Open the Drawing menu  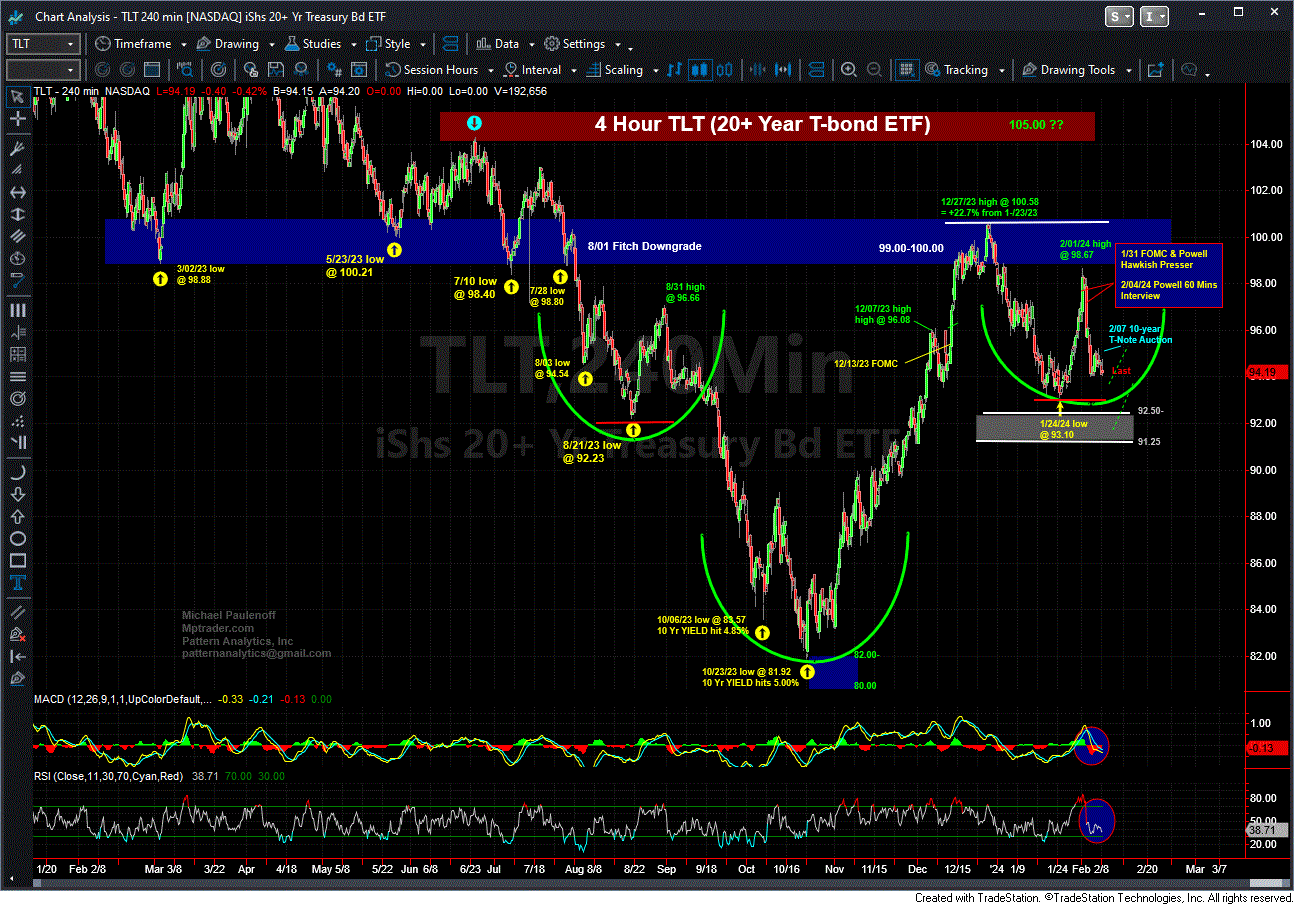[x=228, y=44]
